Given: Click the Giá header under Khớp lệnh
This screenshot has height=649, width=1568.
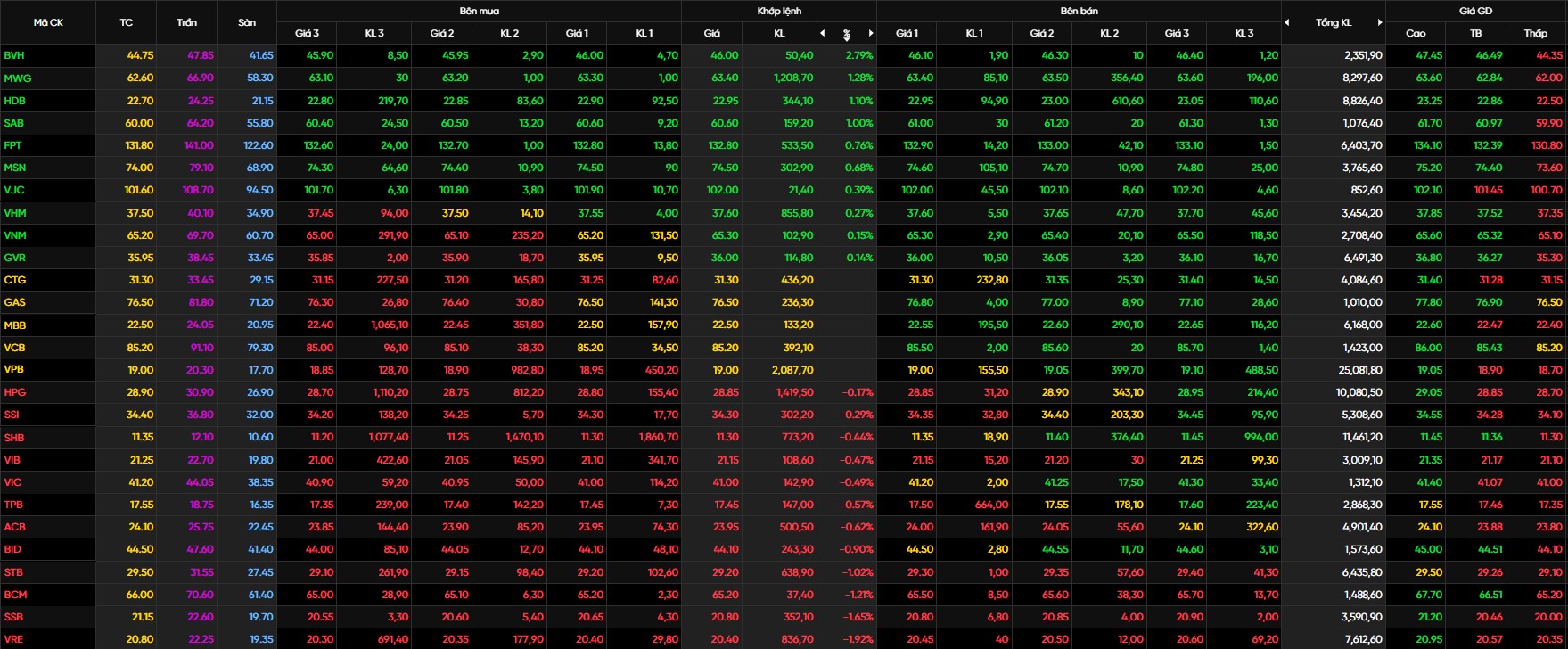Looking at the screenshot, I should [711, 33].
